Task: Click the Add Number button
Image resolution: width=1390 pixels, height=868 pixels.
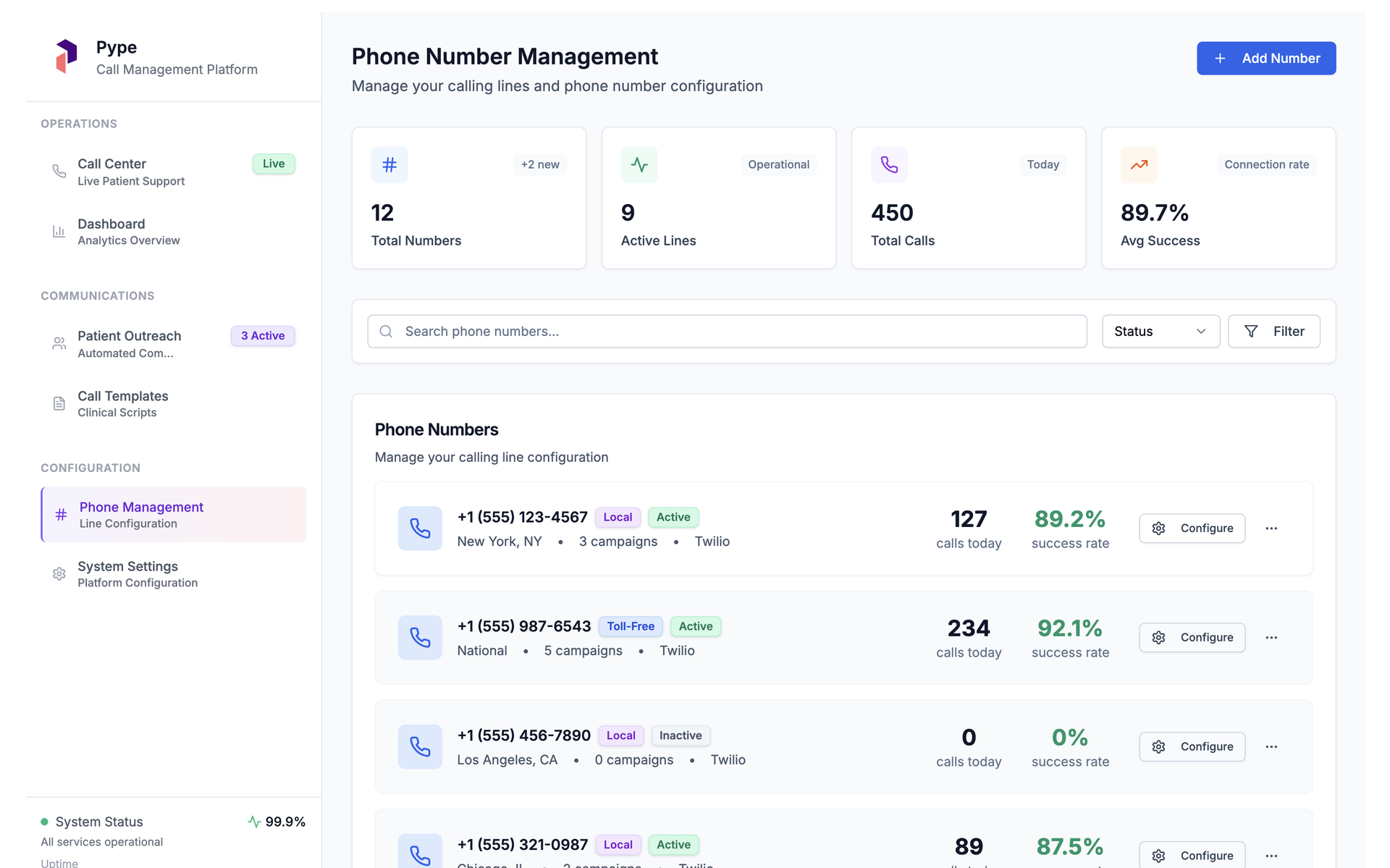Action: [x=1266, y=59]
